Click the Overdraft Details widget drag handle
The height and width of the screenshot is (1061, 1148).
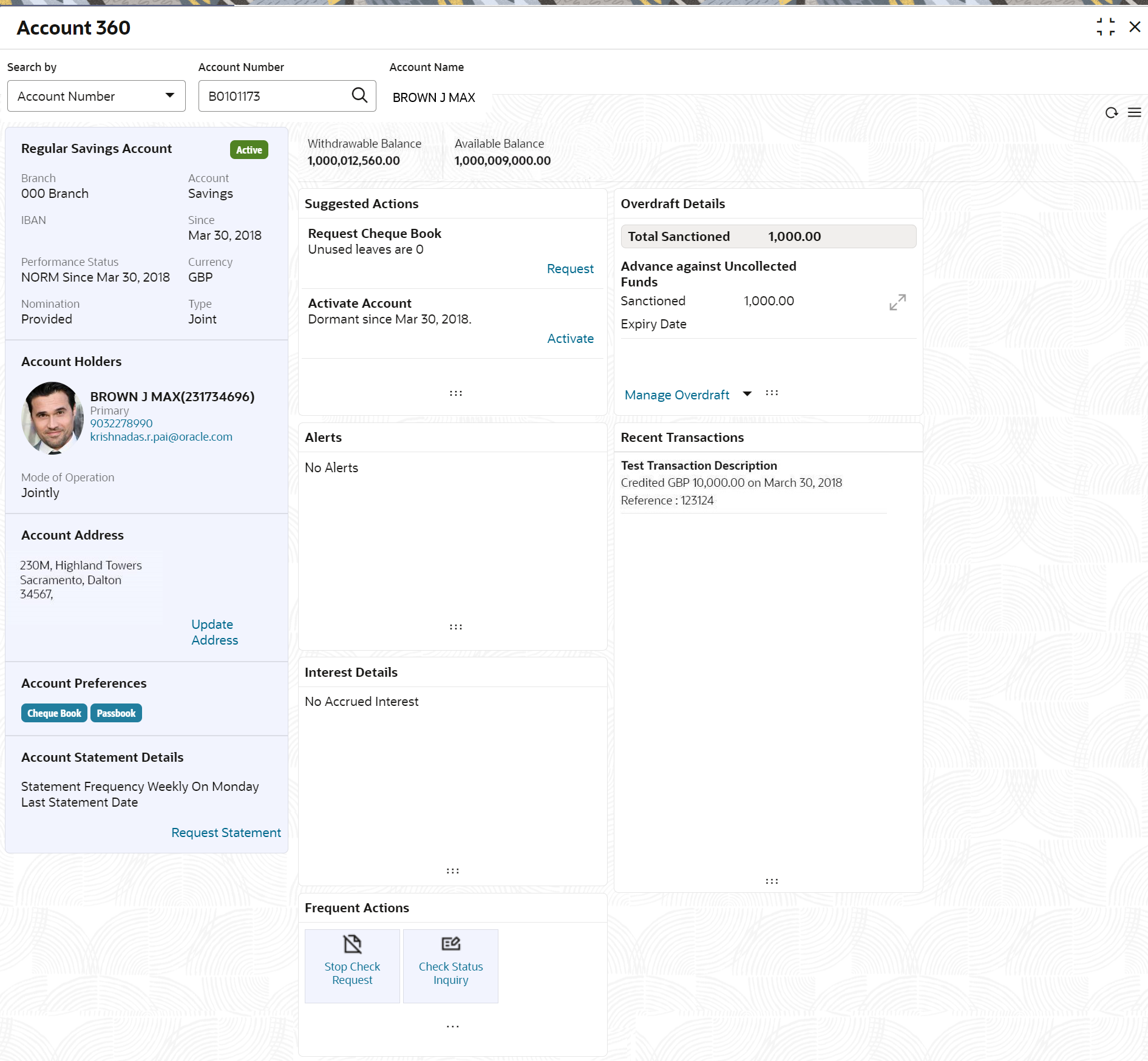772,393
